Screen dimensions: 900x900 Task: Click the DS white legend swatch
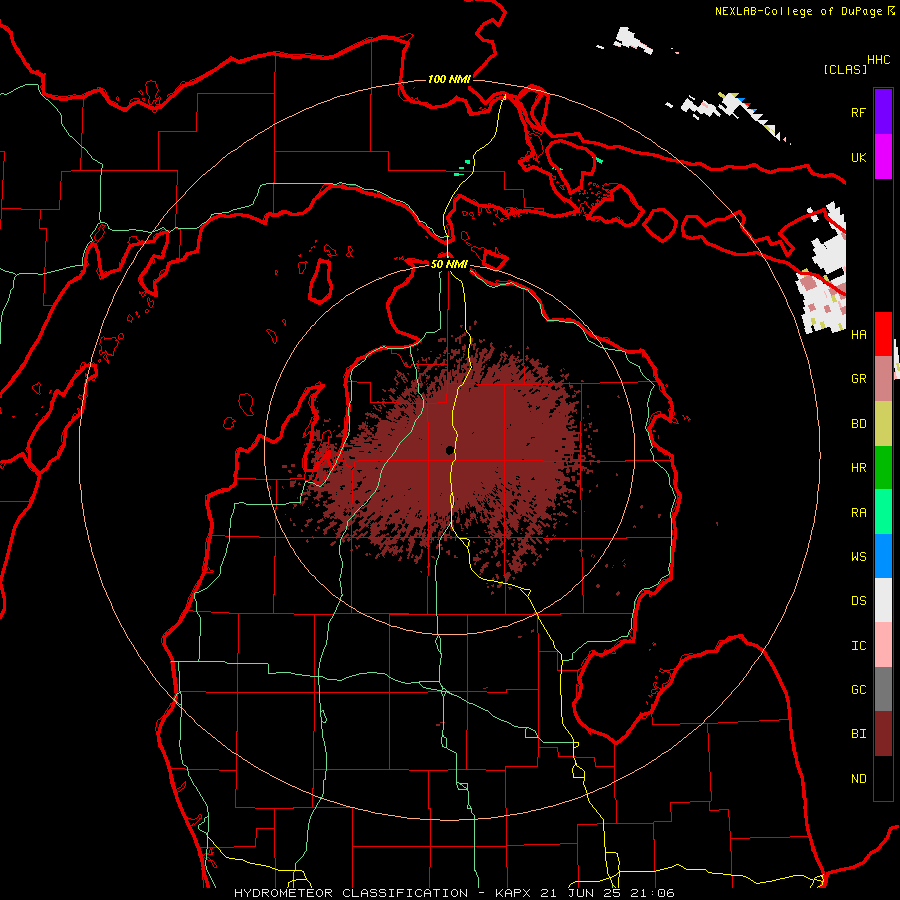[883, 600]
